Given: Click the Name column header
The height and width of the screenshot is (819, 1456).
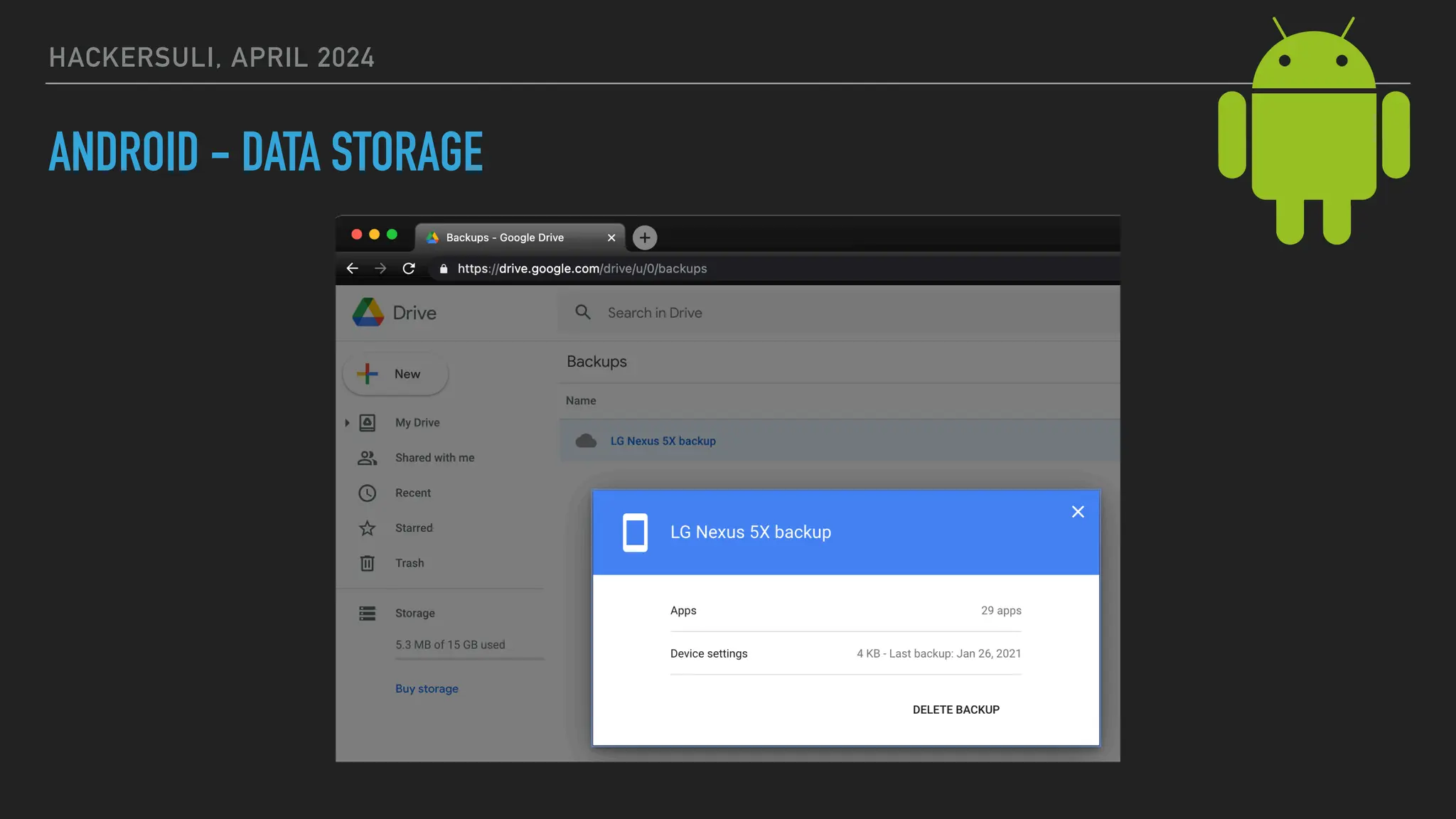Looking at the screenshot, I should click(581, 400).
